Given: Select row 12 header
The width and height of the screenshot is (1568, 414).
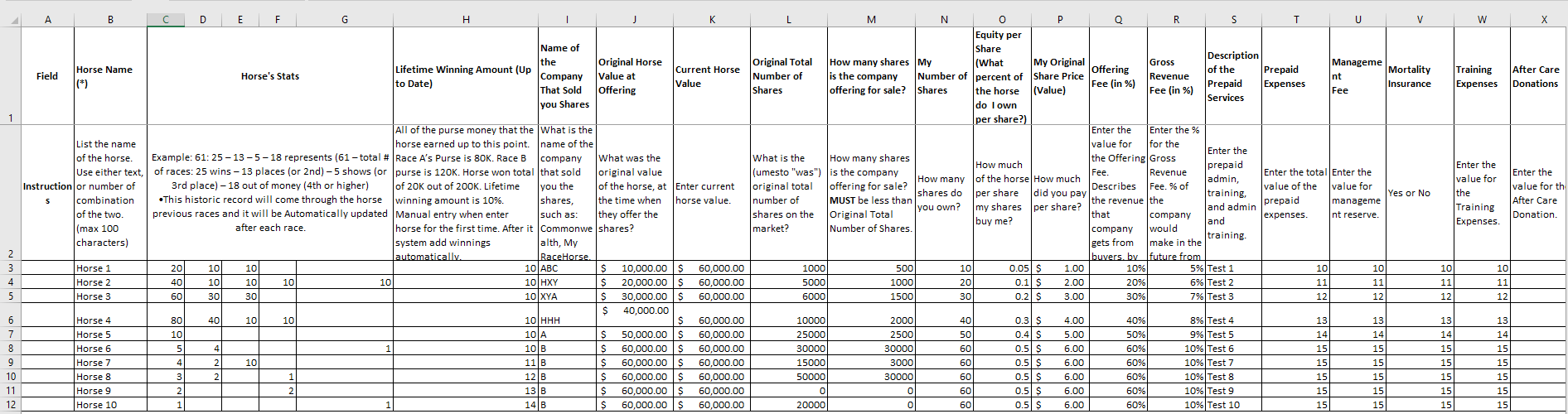Looking at the screenshot, I should tap(10, 405).
